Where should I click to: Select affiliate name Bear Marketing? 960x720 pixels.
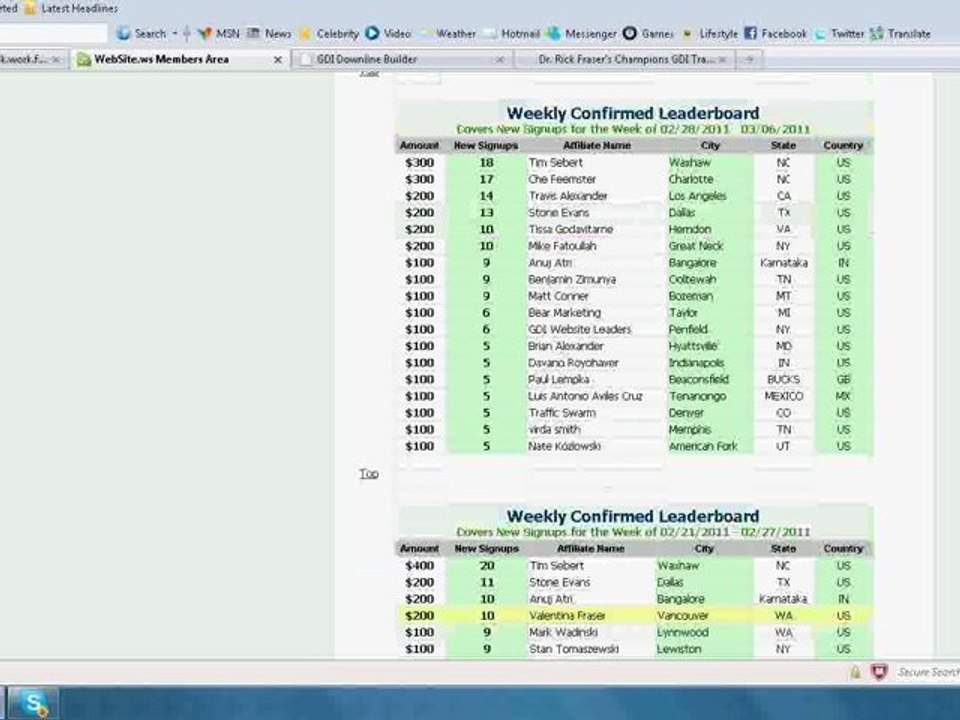[x=564, y=313]
